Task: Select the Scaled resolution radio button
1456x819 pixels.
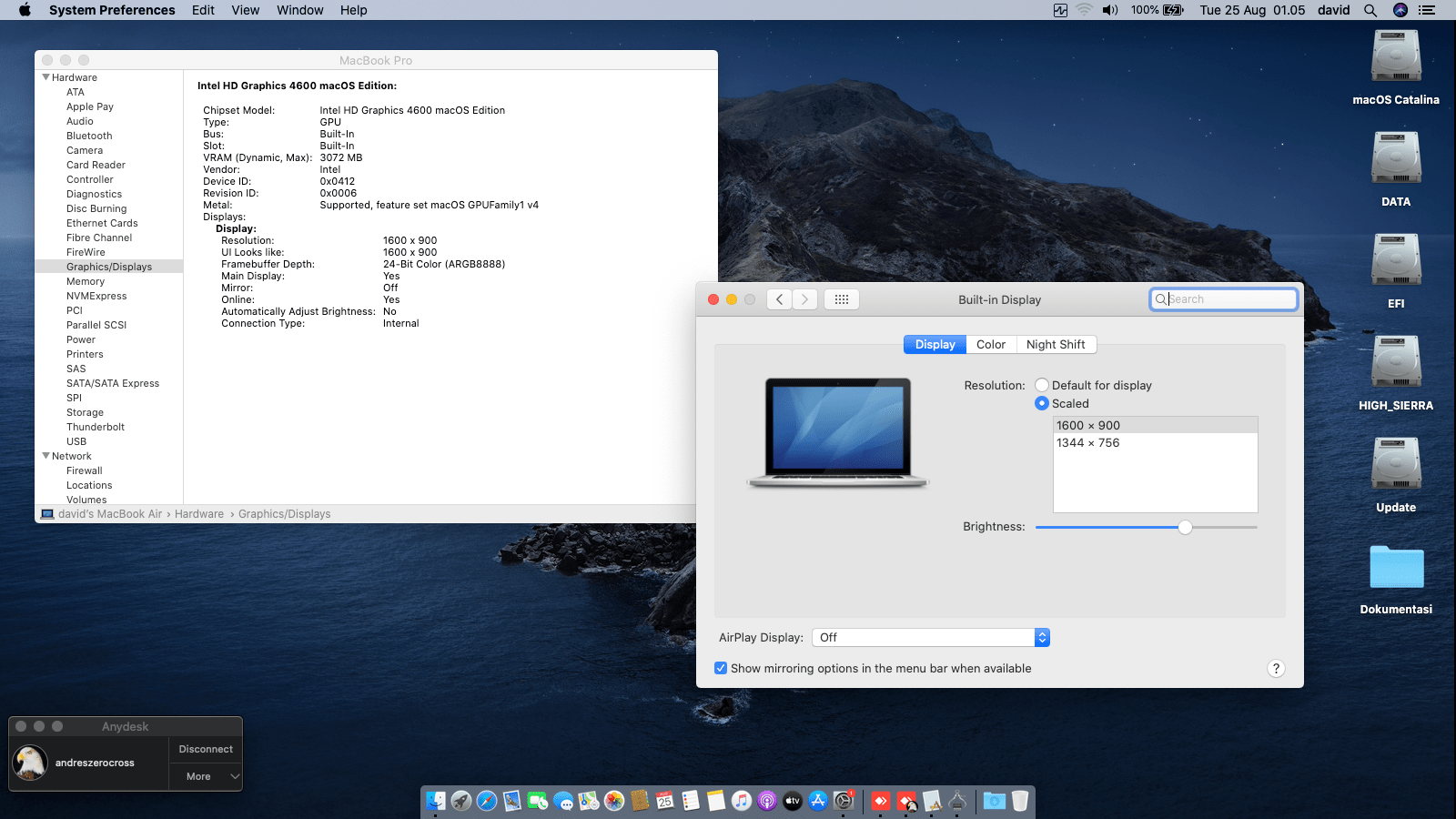Action: point(1042,404)
